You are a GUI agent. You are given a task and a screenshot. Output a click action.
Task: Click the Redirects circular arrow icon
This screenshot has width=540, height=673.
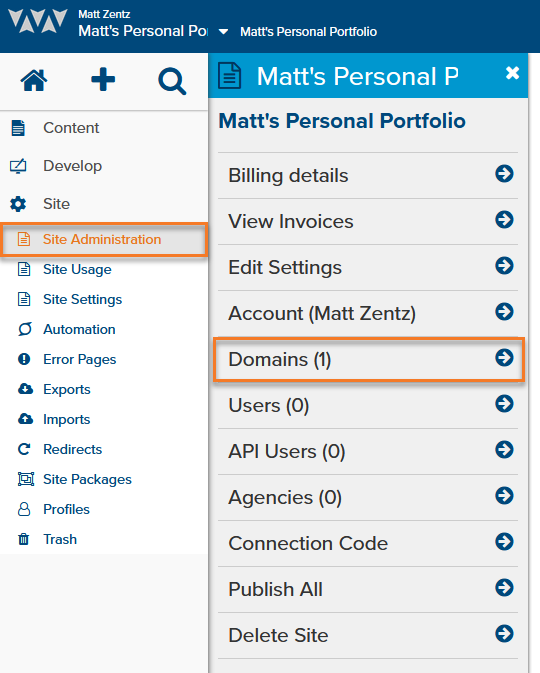[x=24, y=449]
